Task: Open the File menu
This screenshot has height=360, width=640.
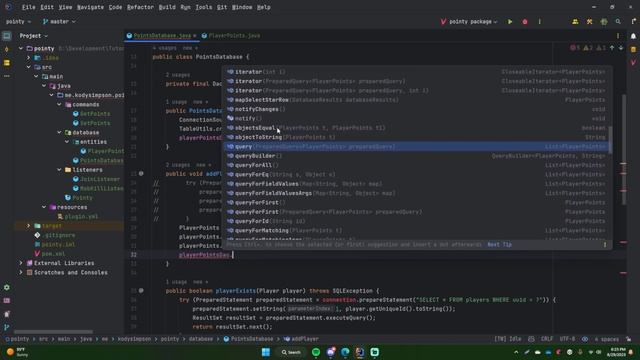Action: tap(29, 7)
